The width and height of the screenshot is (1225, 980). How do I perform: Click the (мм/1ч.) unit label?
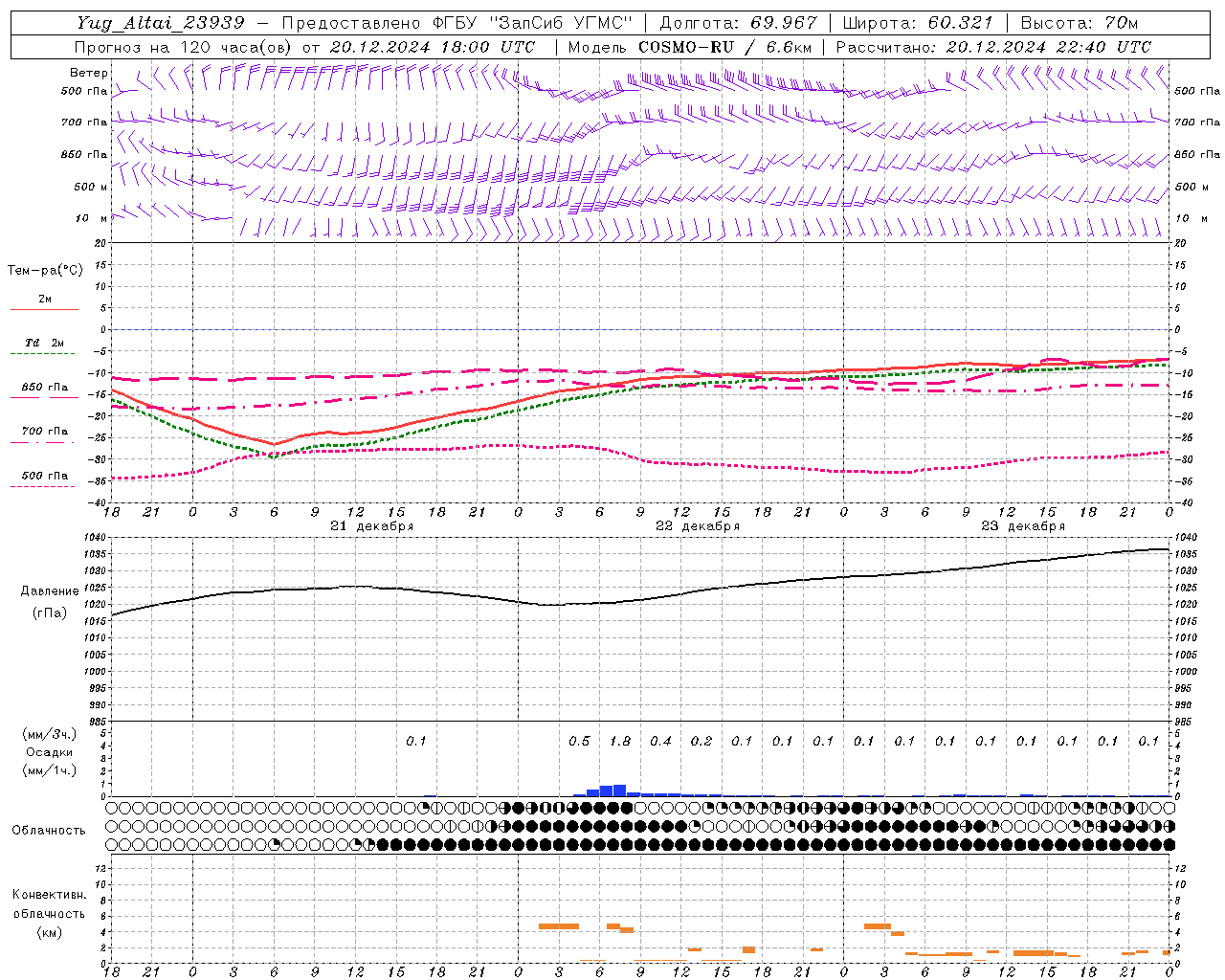pos(50,770)
